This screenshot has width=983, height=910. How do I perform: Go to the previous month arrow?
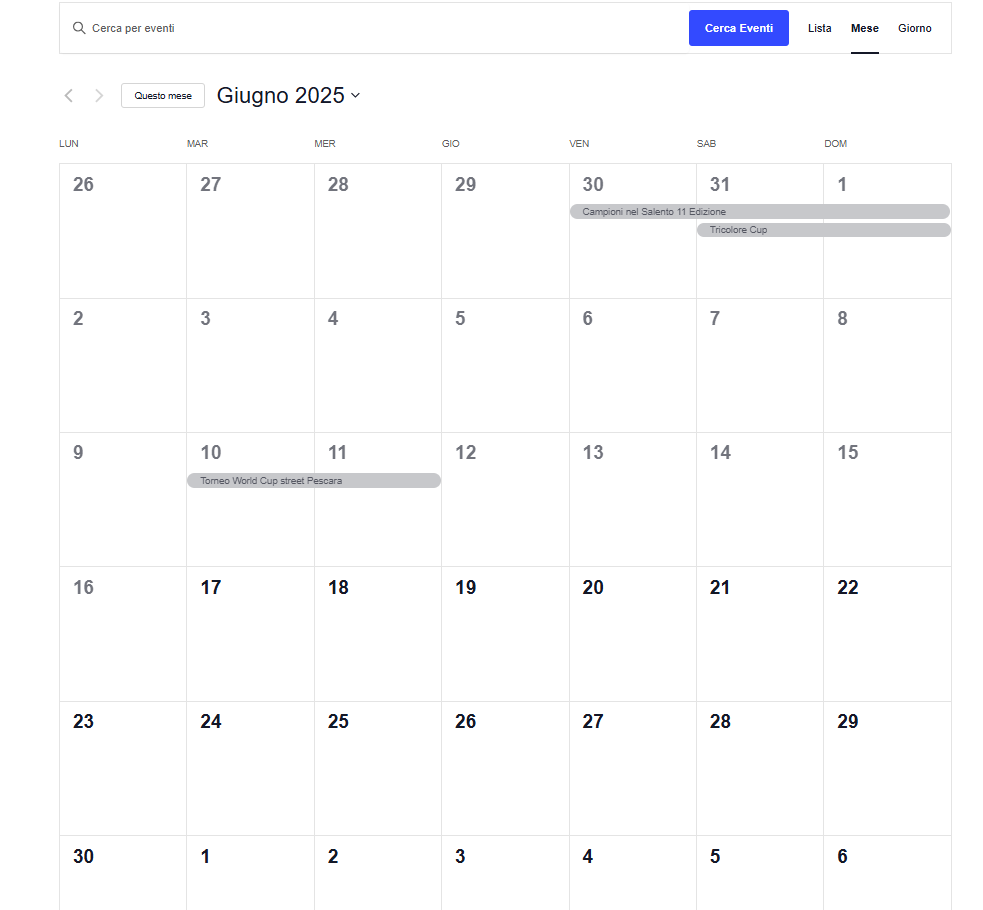click(x=69, y=95)
